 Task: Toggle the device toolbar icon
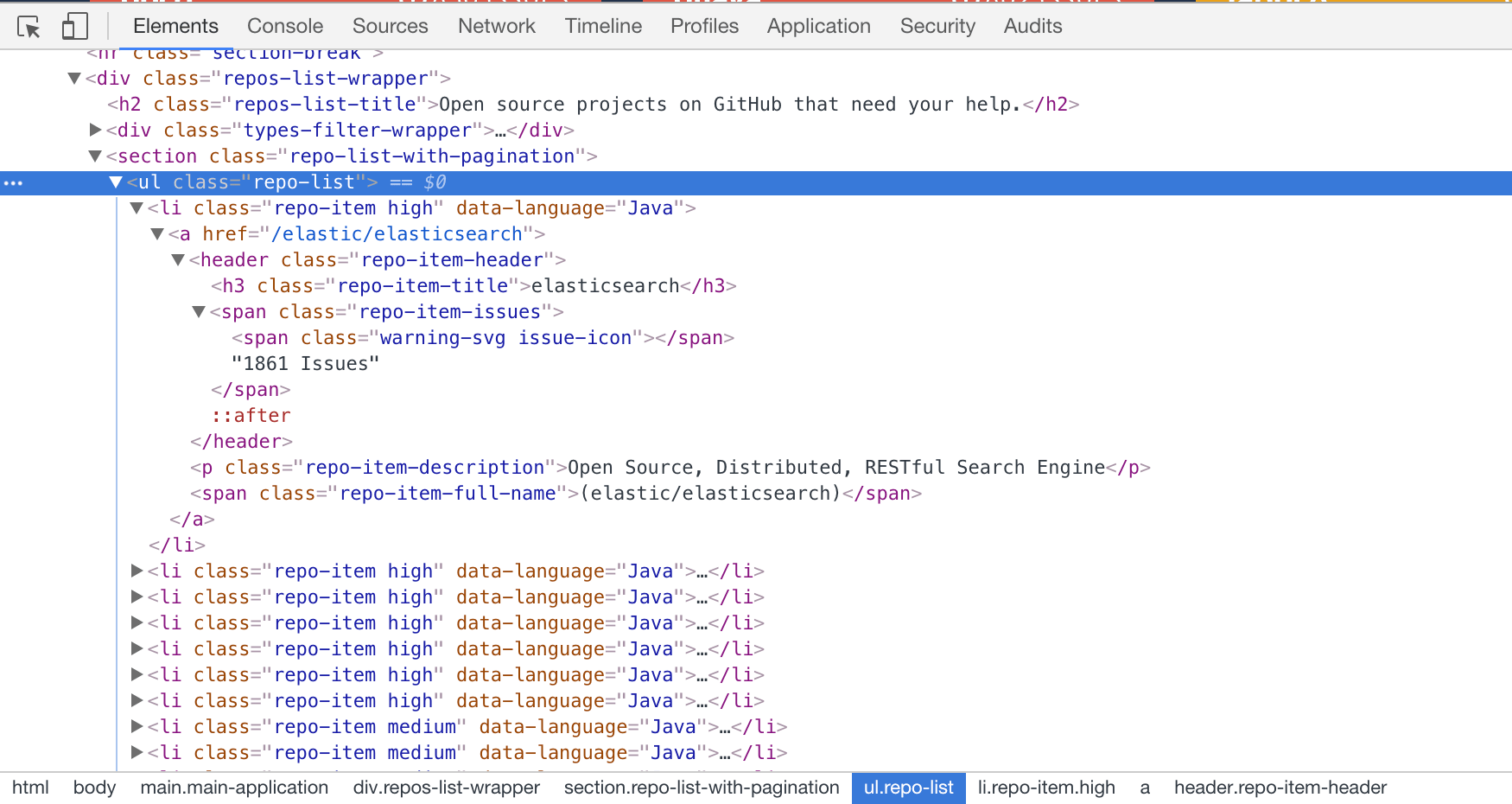click(75, 27)
